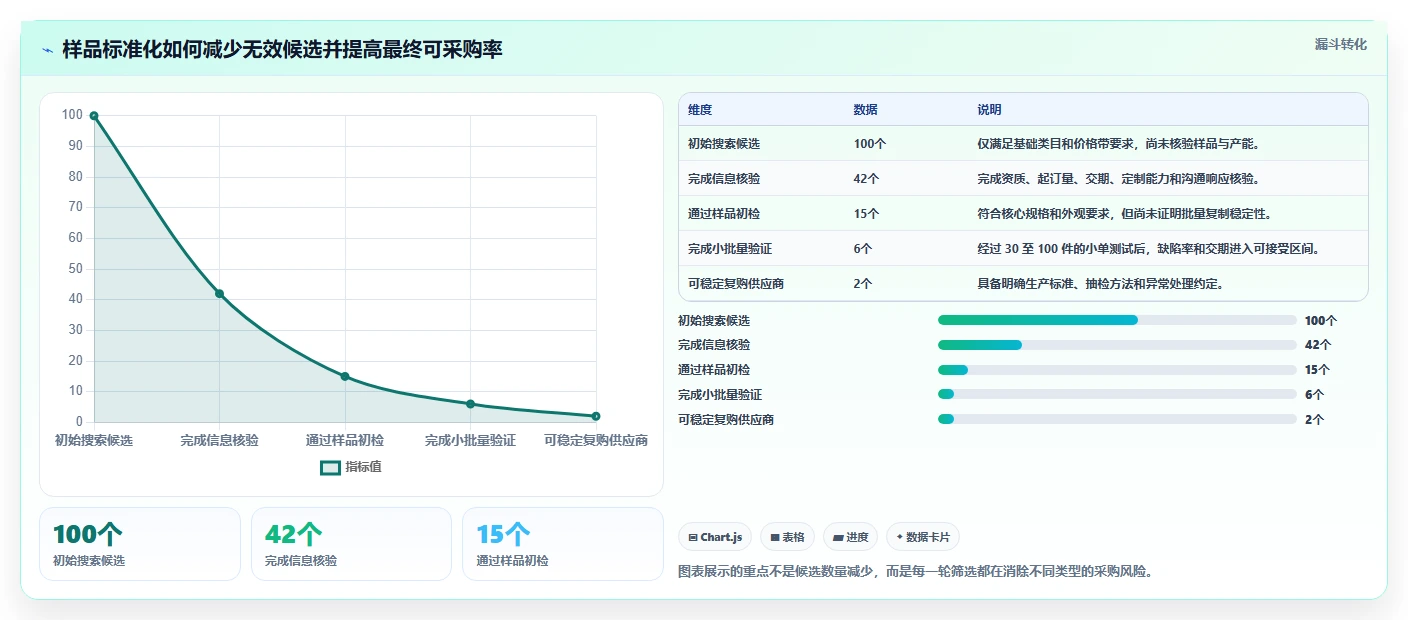1408x620 pixels.
Task: Click the x-axis label 通过样品初检
Action: coord(345,440)
